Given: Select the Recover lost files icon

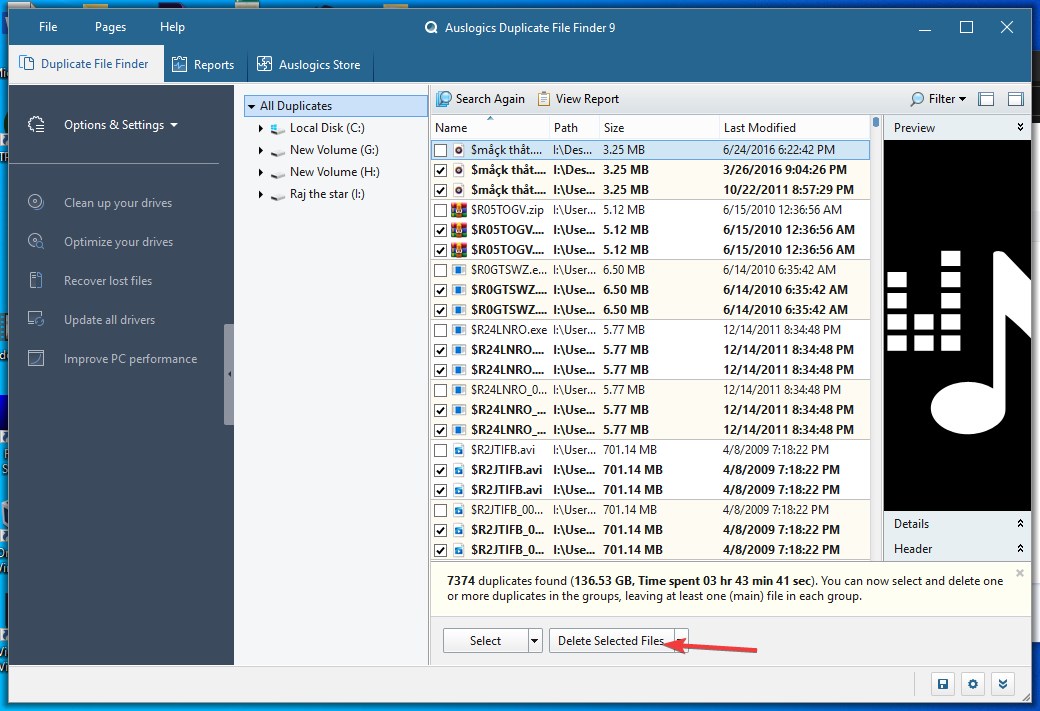Looking at the screenshot, I should pos(36,281).
